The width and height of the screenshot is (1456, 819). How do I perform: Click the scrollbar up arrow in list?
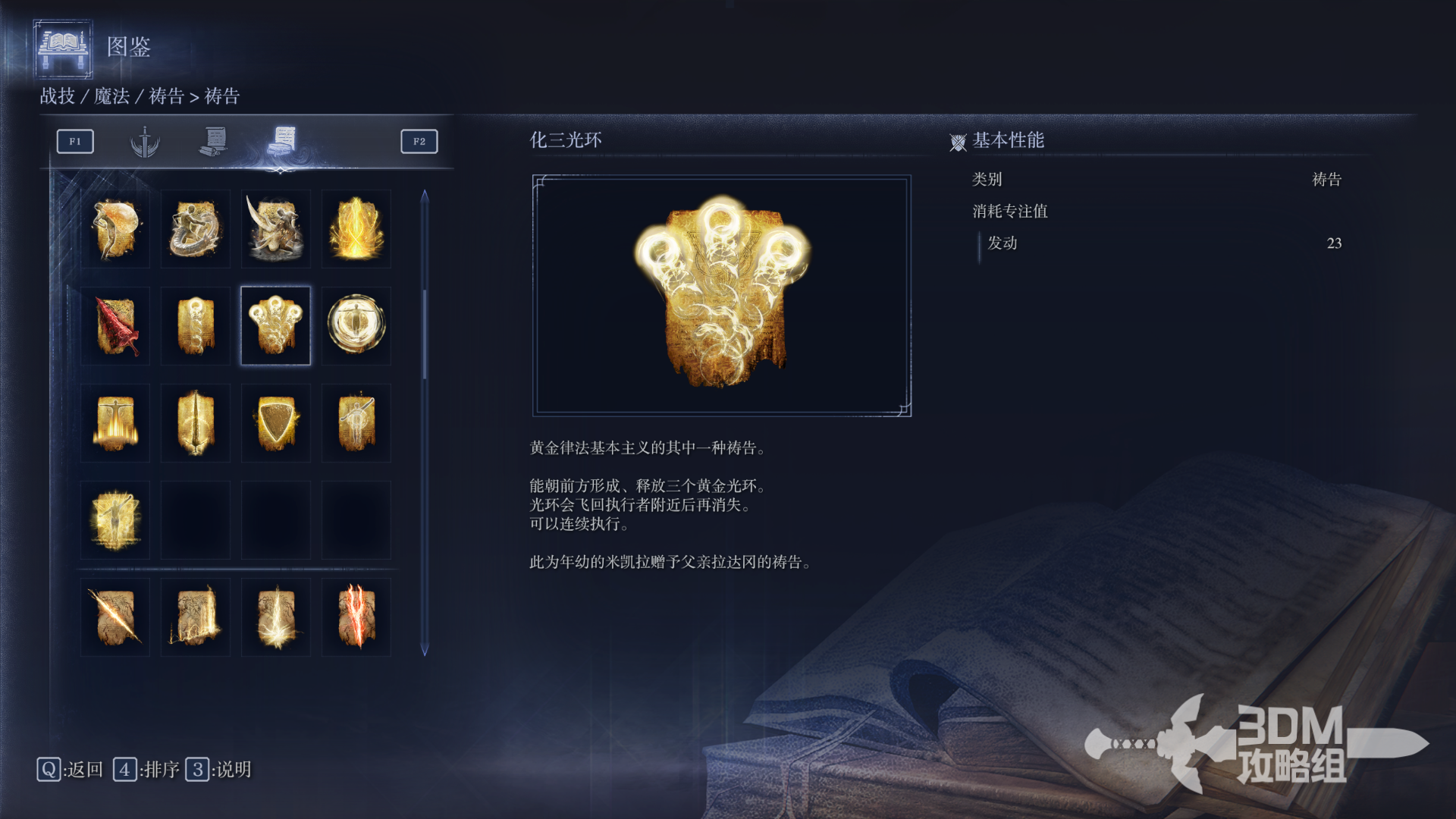[425, 196]
